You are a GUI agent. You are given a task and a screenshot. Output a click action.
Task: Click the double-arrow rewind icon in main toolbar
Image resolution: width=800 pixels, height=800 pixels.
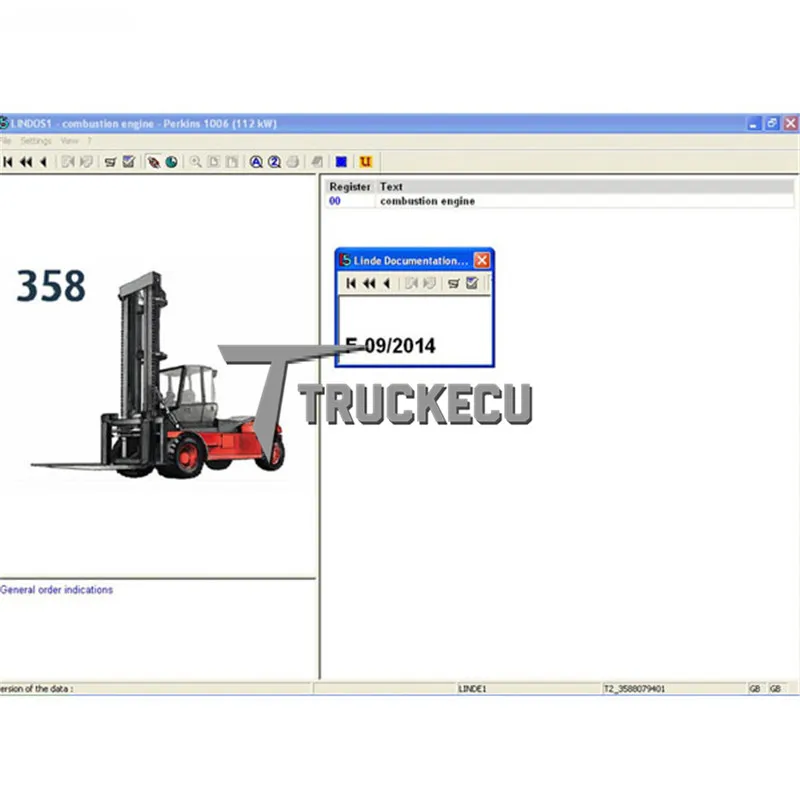(26, 162)
